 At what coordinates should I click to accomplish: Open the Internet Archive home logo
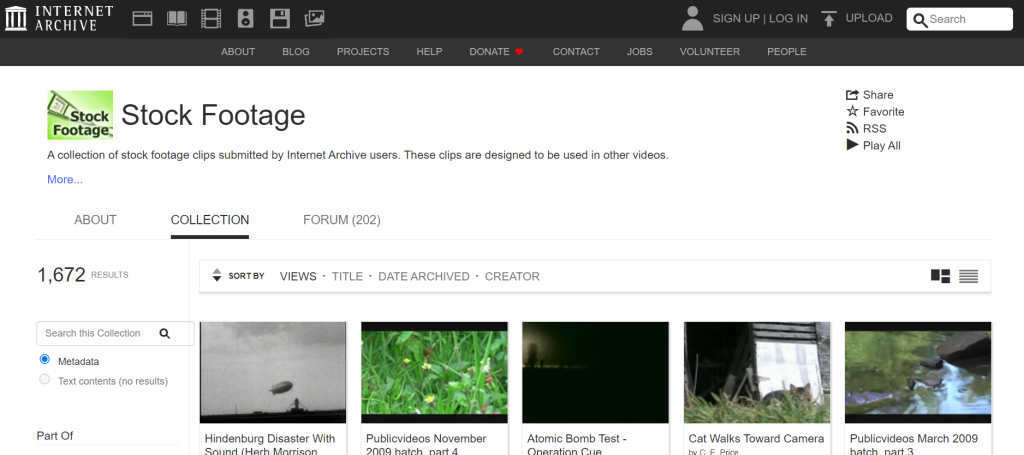coord(59,18)
